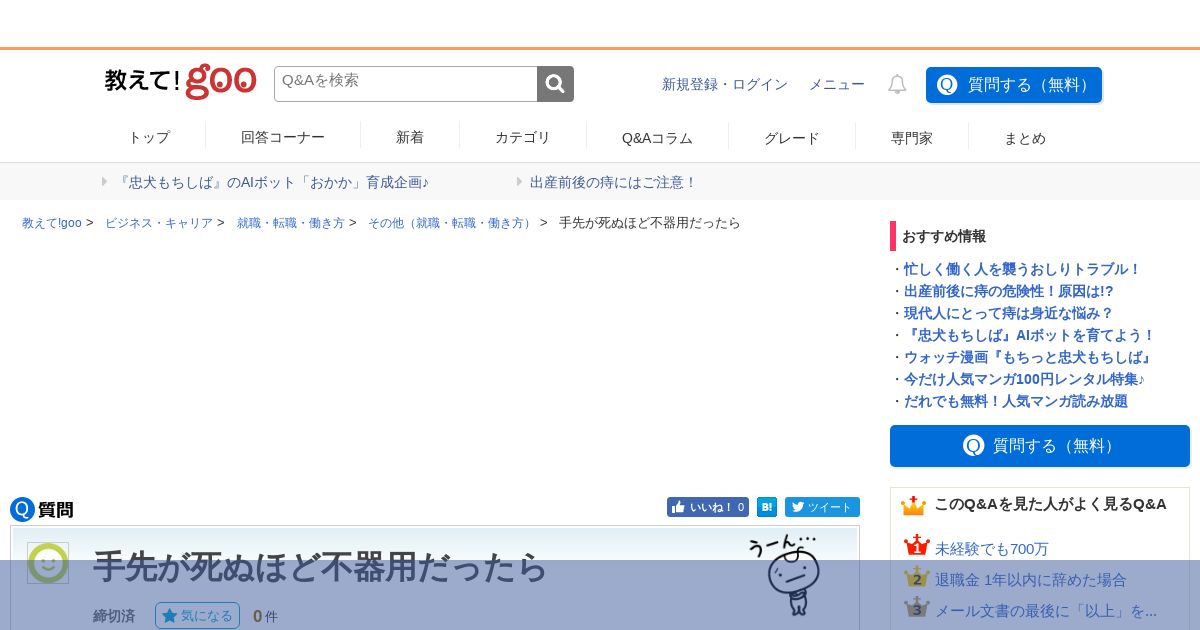
Task: Open the 専門家 nav item
Action: pos(912,138)
